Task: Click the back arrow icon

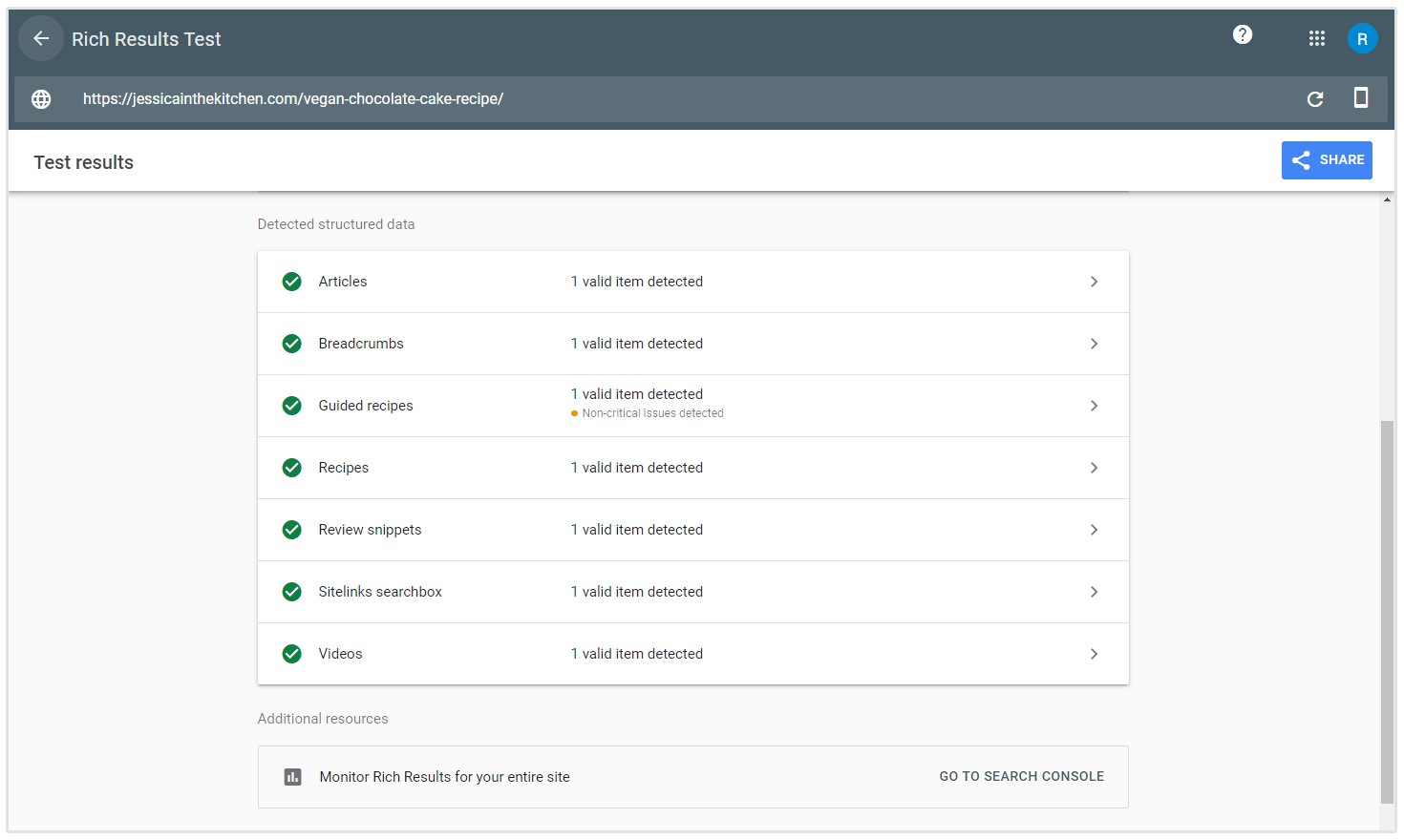Action: coord(41,38)
